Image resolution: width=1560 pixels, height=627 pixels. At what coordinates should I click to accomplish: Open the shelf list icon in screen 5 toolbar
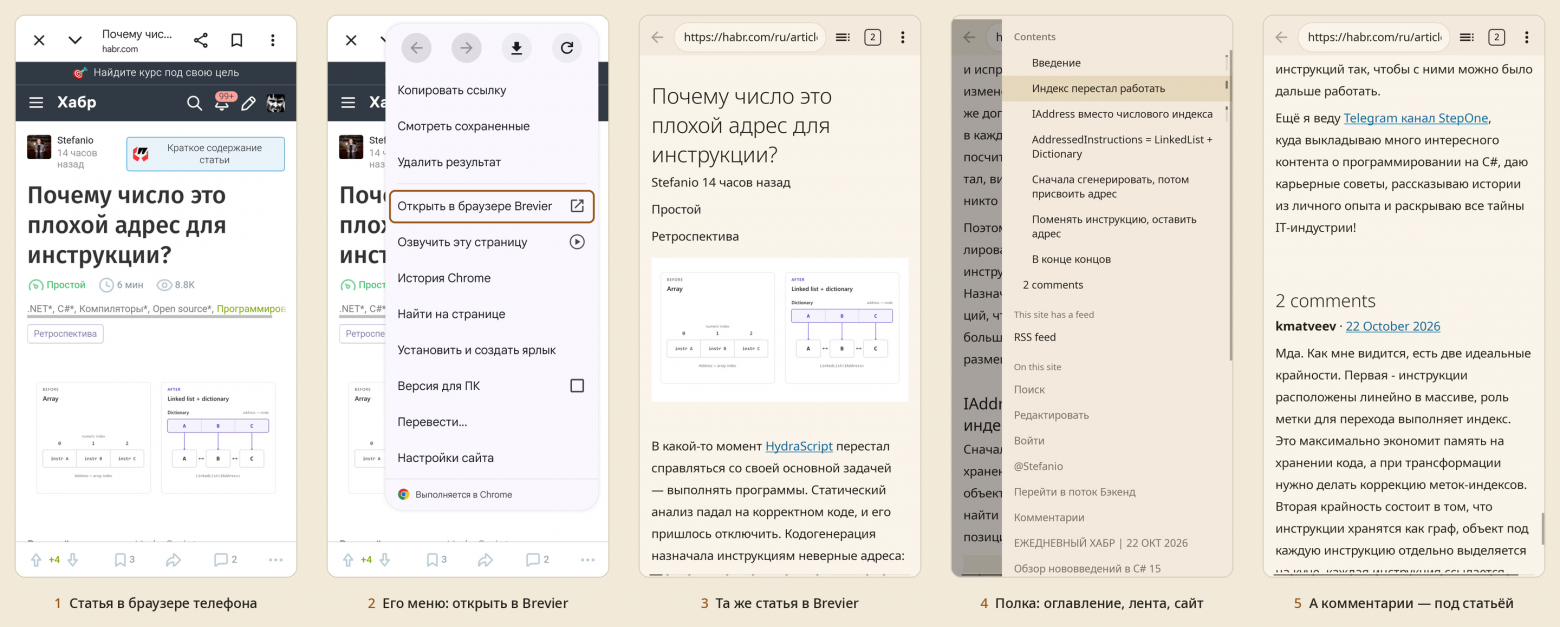point(1467,37)
